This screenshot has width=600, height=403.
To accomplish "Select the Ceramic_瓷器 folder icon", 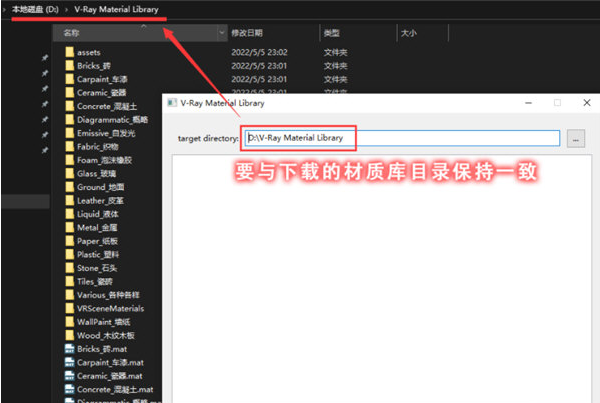I will (70, 92).
